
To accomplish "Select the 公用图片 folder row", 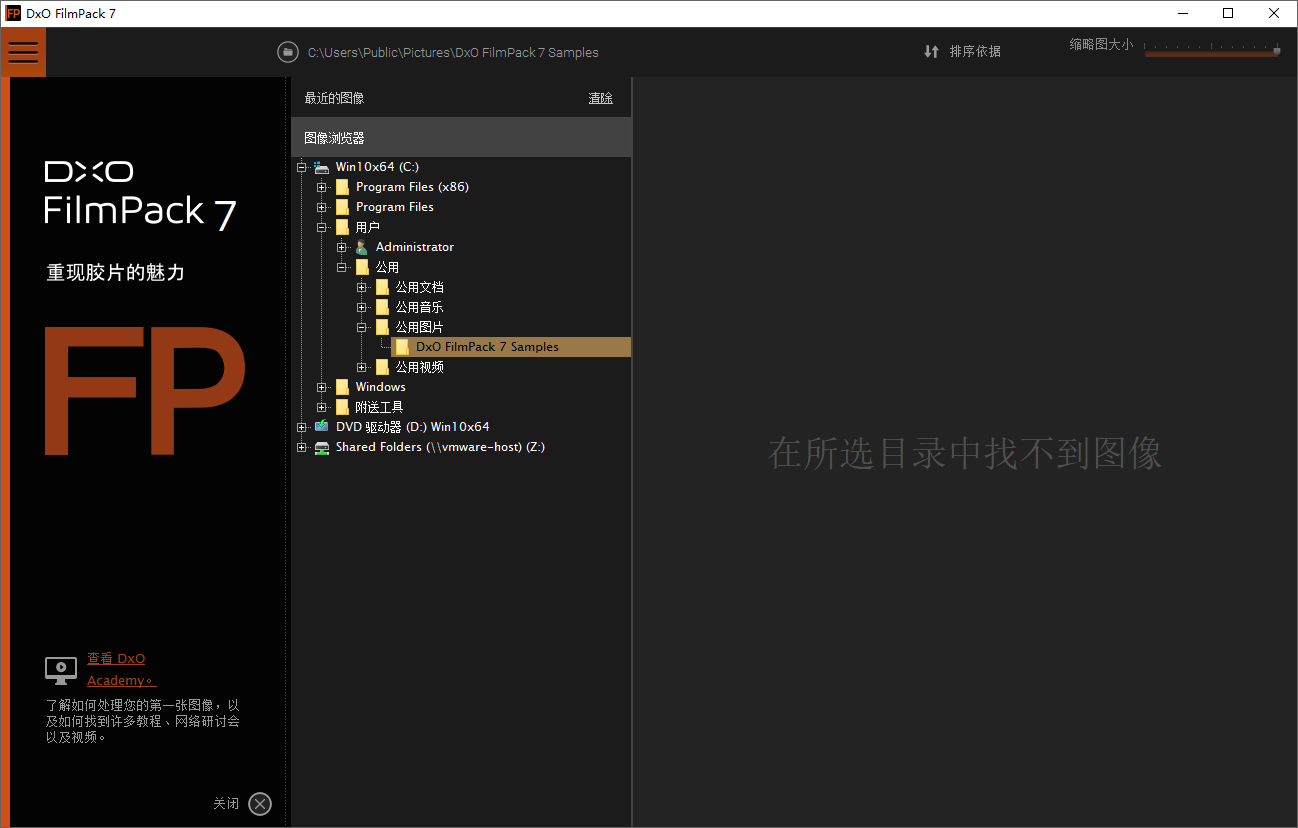I will (x=419, y=327).
